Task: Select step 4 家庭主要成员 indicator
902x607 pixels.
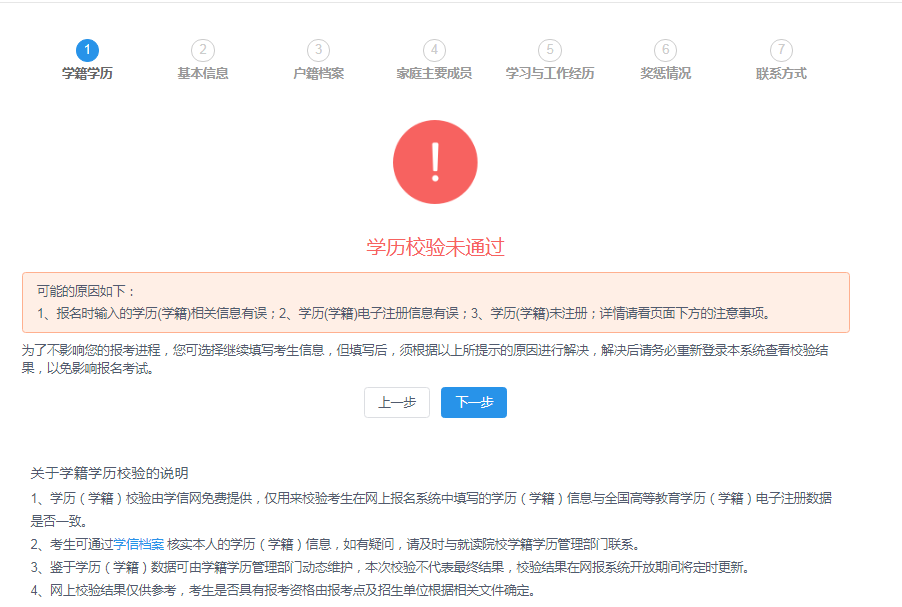Action: (434, 49)
